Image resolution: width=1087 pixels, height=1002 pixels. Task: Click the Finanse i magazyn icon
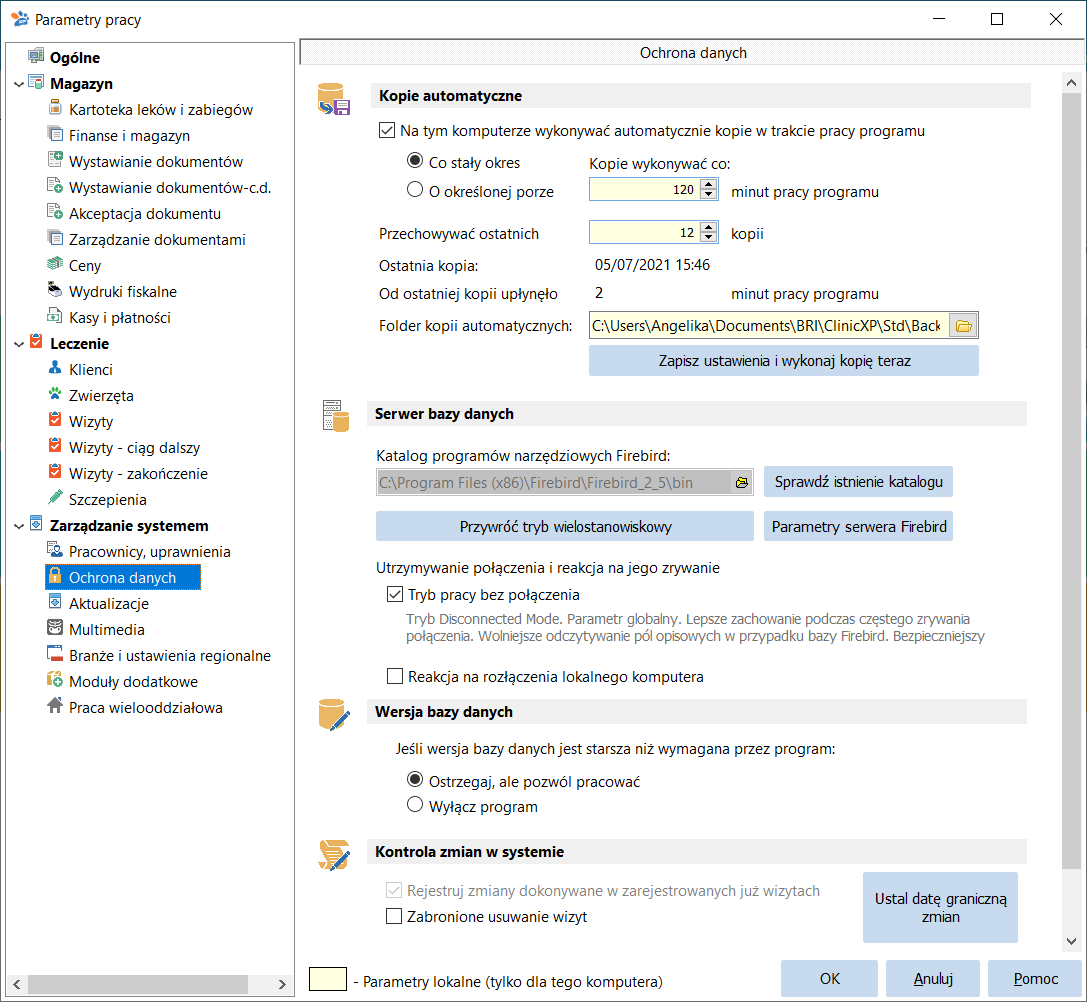click(x=55, y=134)
